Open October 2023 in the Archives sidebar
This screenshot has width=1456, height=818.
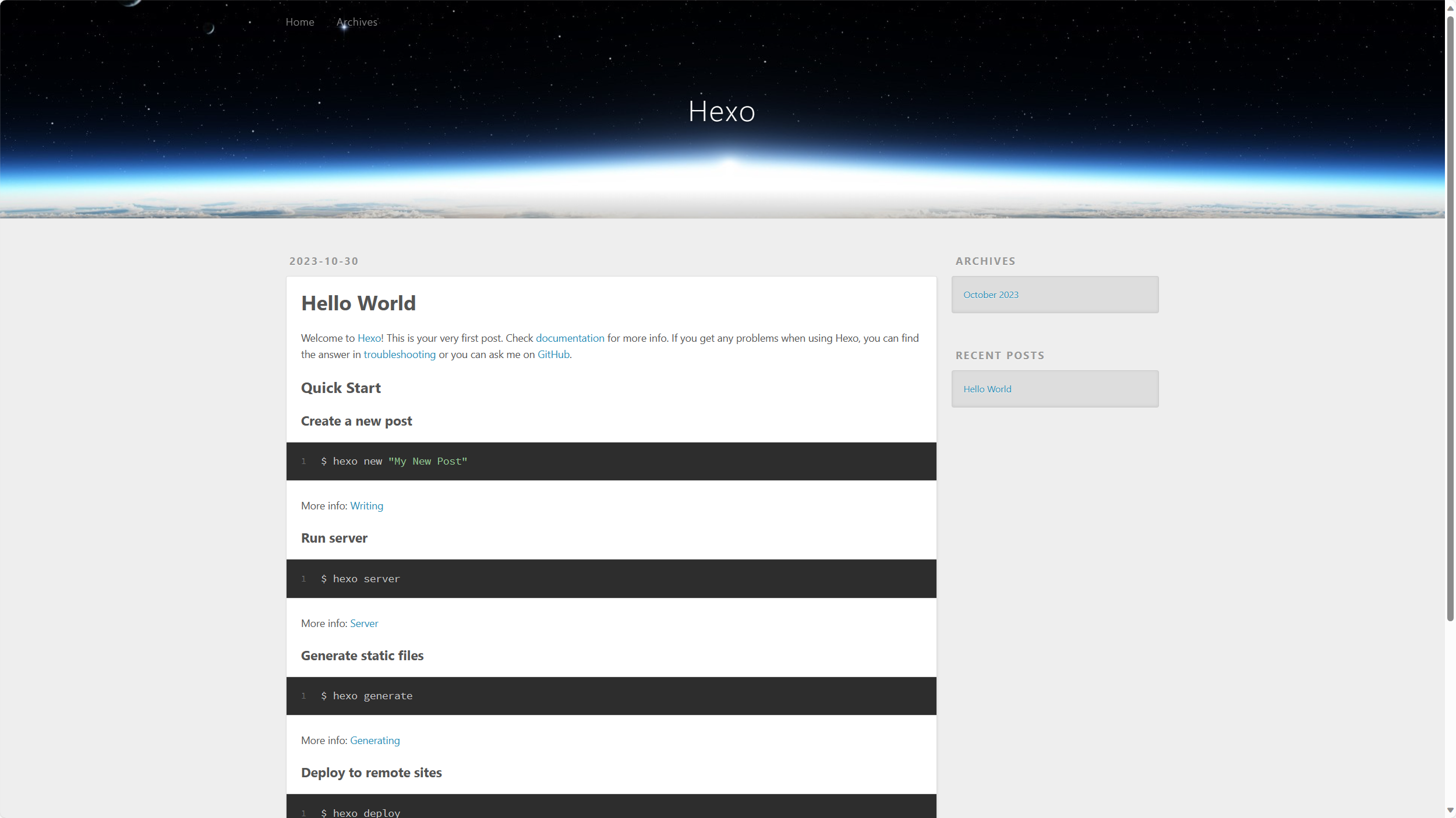point(990,295)
